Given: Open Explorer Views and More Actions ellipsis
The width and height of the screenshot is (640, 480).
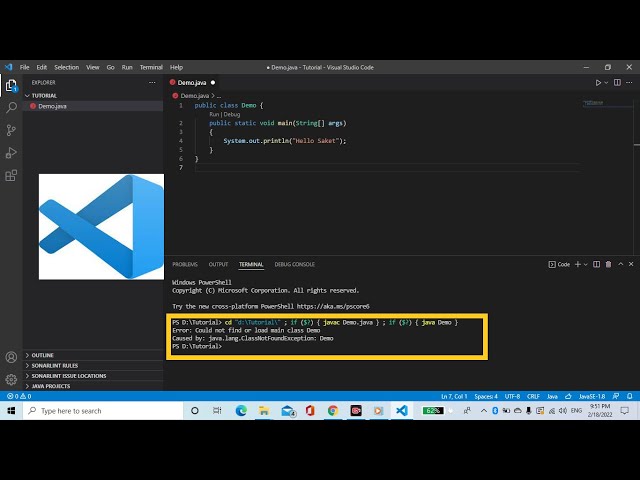Looking at the screenshot, I should tap(152, 82).
